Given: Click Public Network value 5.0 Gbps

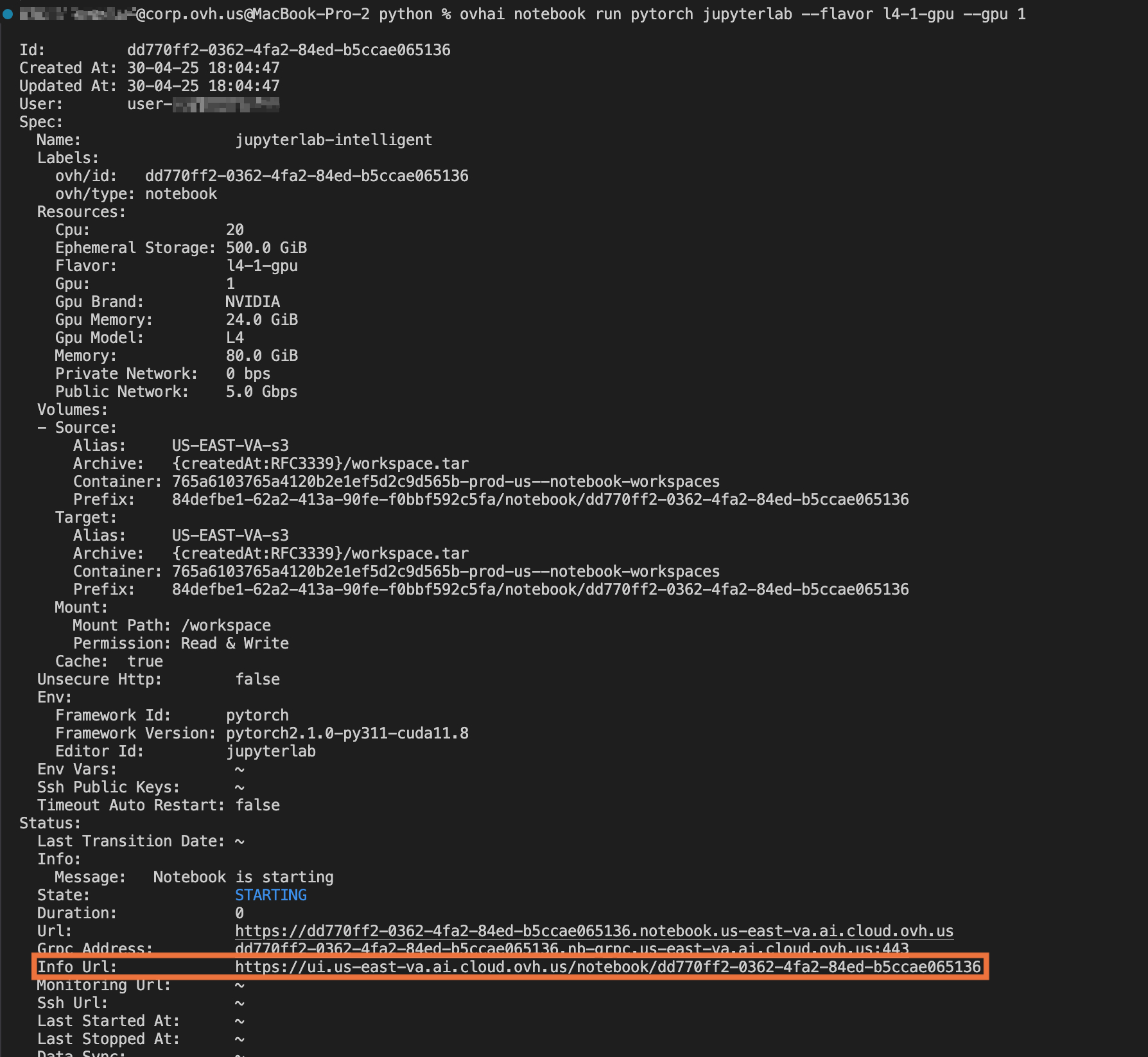Looking at the screenshot, I should (x=262, y=392).
